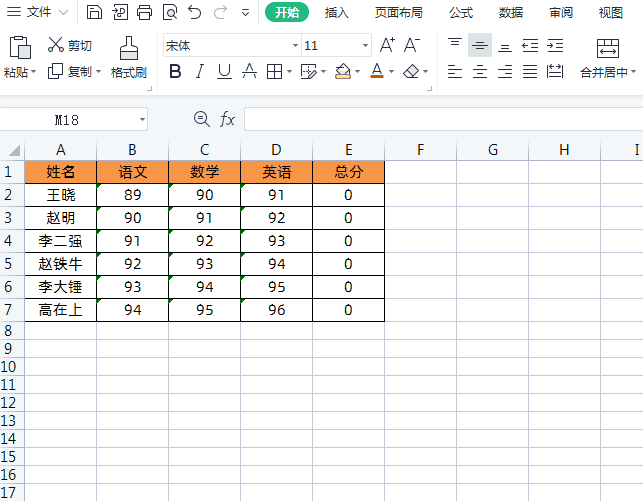Screen dimensions: 643x501
Task: Click the Copy (复制) icon
Action: pos(55,71)
